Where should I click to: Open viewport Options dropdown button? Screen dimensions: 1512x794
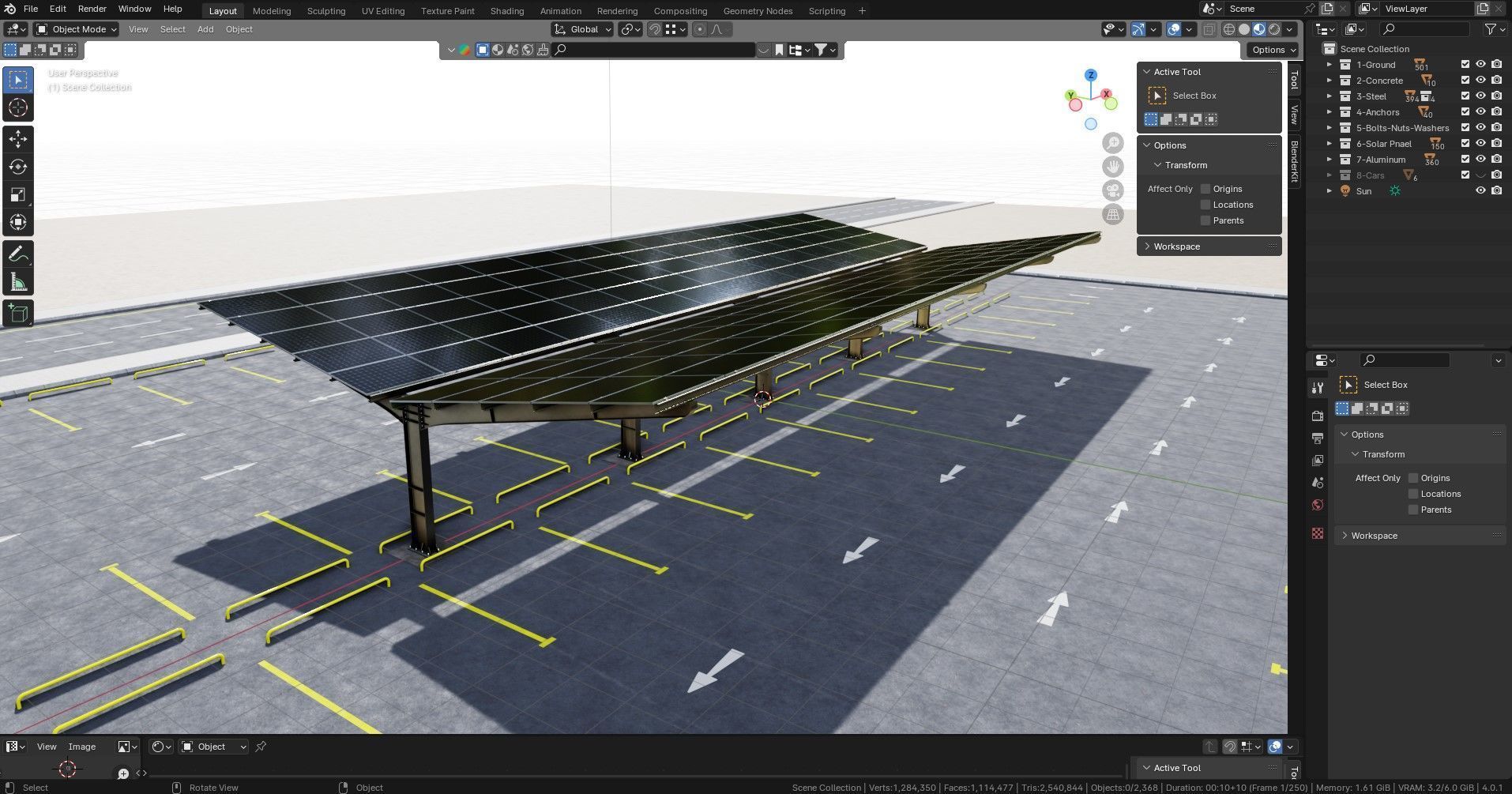1273,50
